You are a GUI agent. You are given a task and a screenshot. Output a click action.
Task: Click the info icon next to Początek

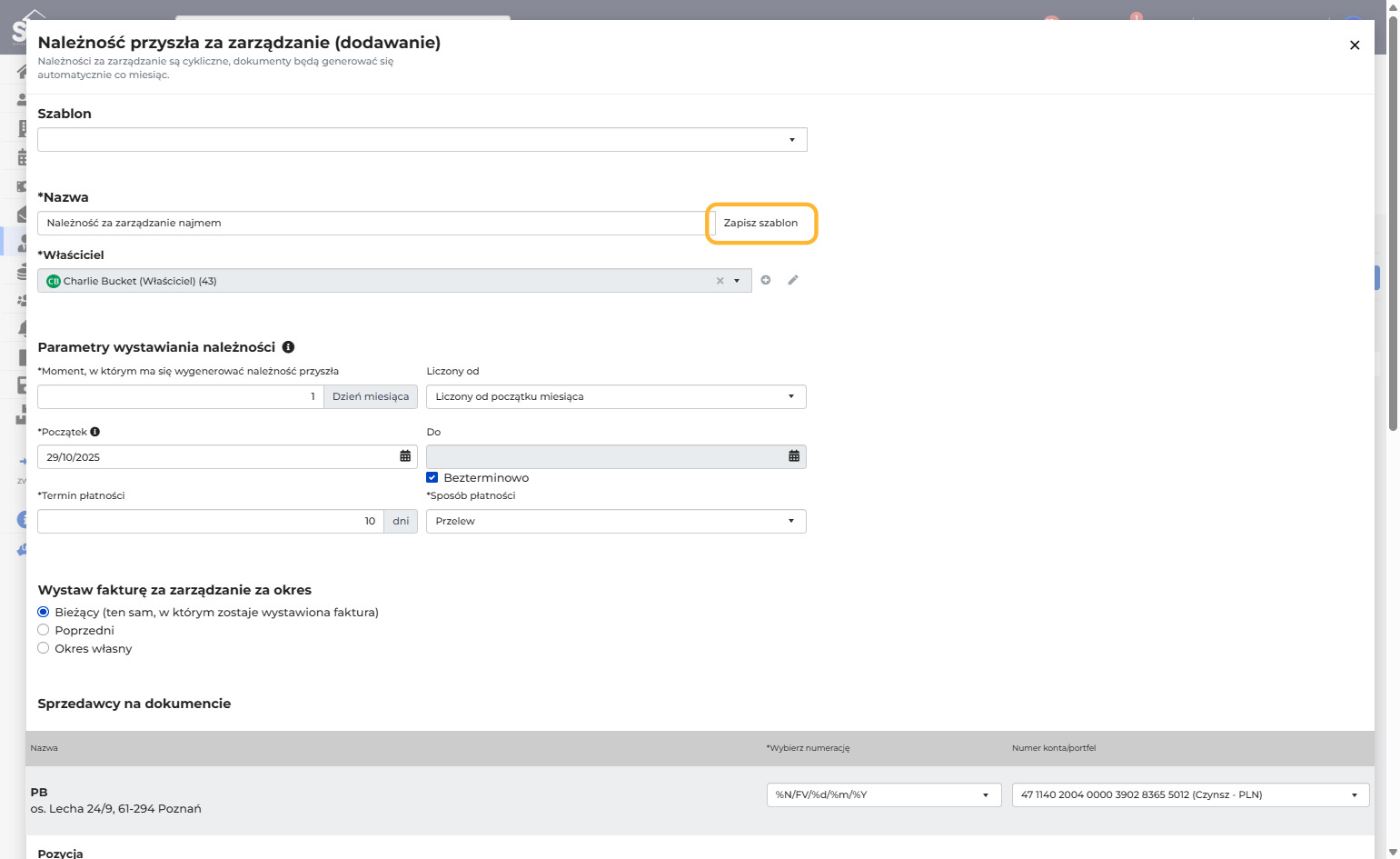[94, 432]
